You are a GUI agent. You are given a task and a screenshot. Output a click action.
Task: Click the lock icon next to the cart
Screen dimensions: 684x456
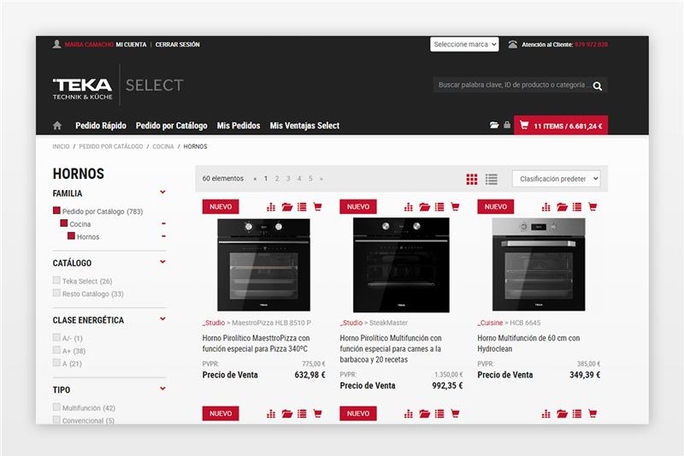(507, 125)
